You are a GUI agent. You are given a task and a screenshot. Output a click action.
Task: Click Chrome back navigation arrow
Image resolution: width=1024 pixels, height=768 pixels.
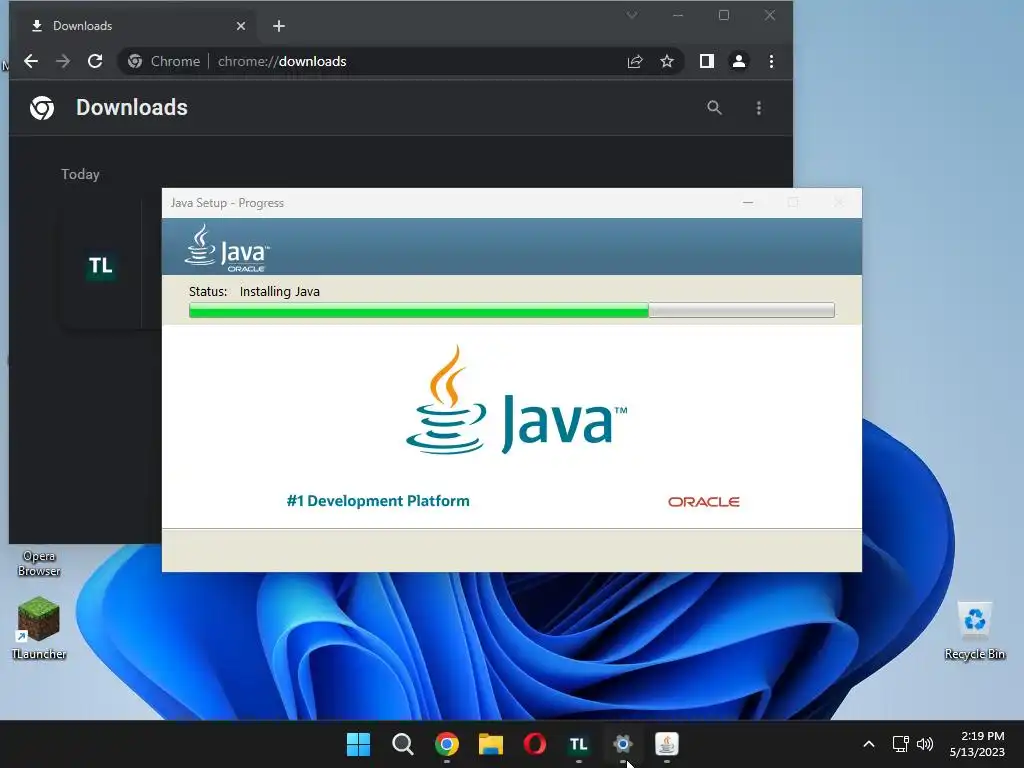pos(31,61)
